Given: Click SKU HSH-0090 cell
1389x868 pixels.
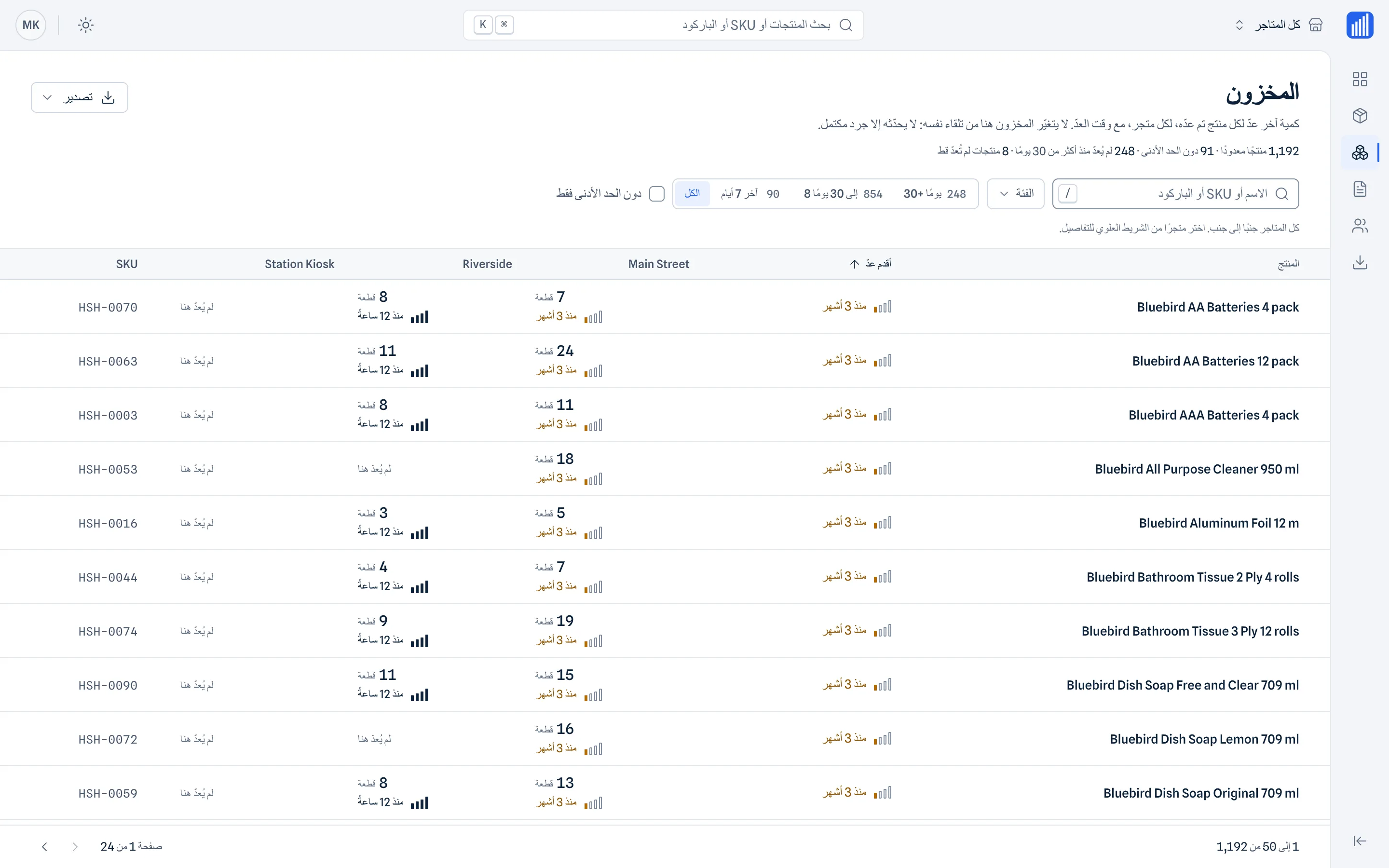Looking at the screenshot, I should coord(108,685).
